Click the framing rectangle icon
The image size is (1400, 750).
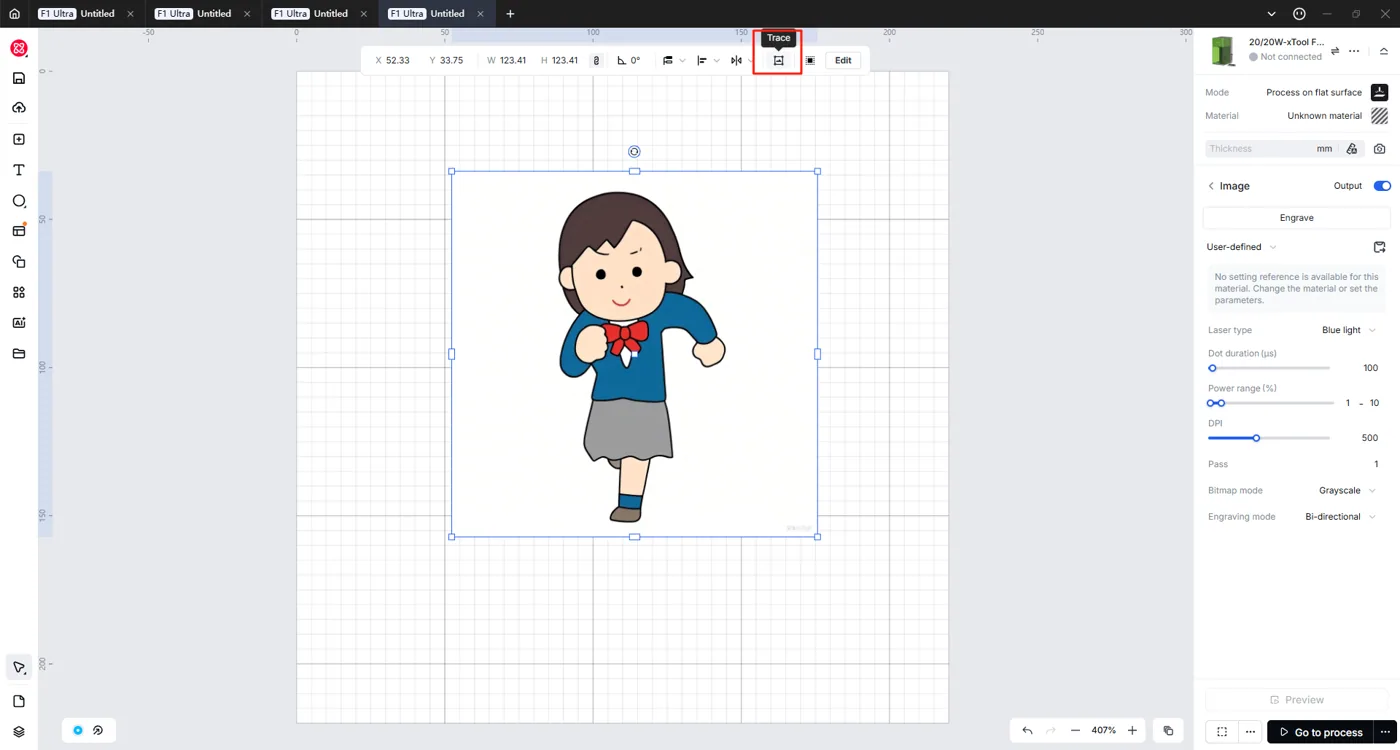1222,732
